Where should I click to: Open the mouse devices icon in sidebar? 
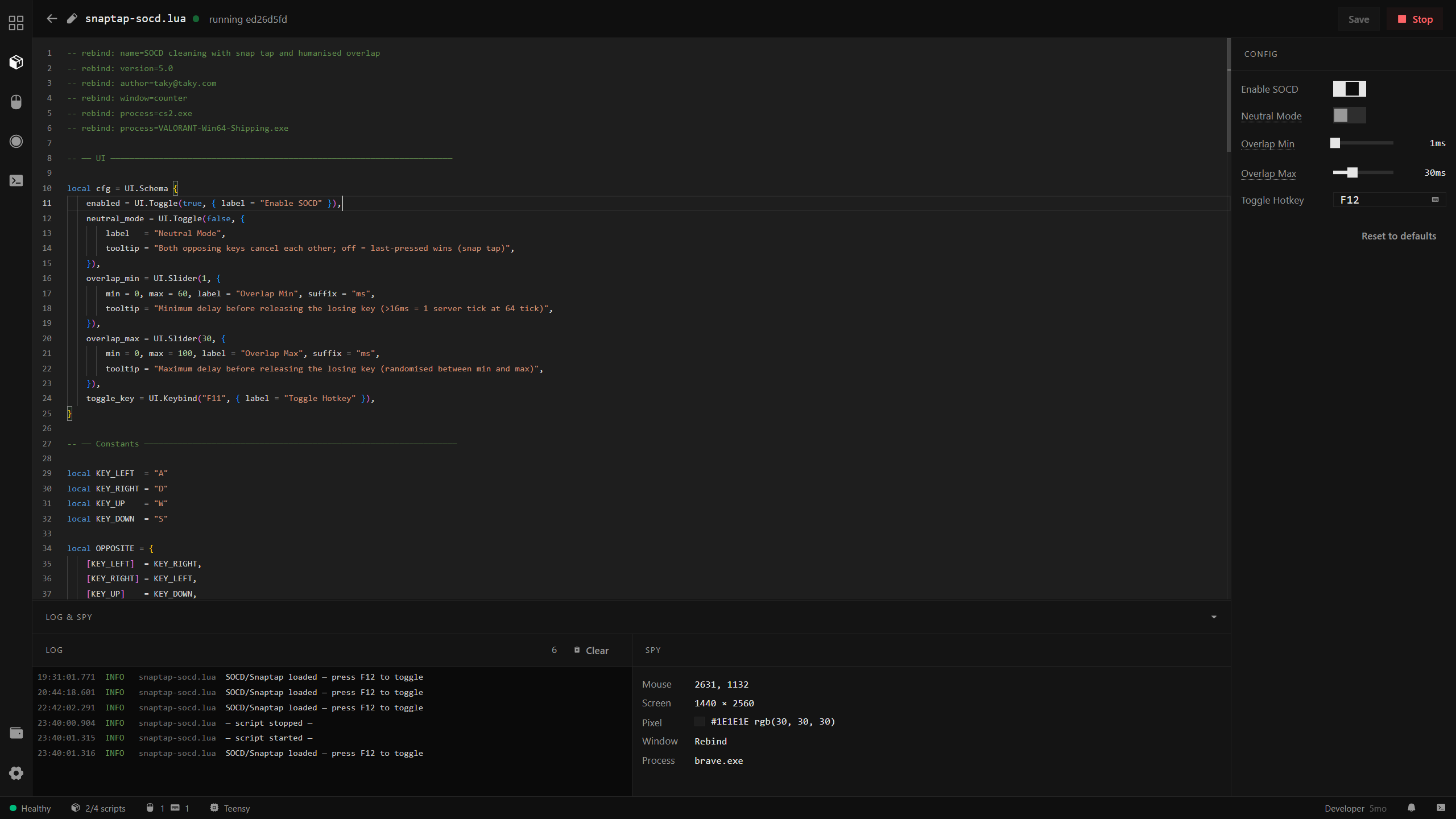coord(16,102)
